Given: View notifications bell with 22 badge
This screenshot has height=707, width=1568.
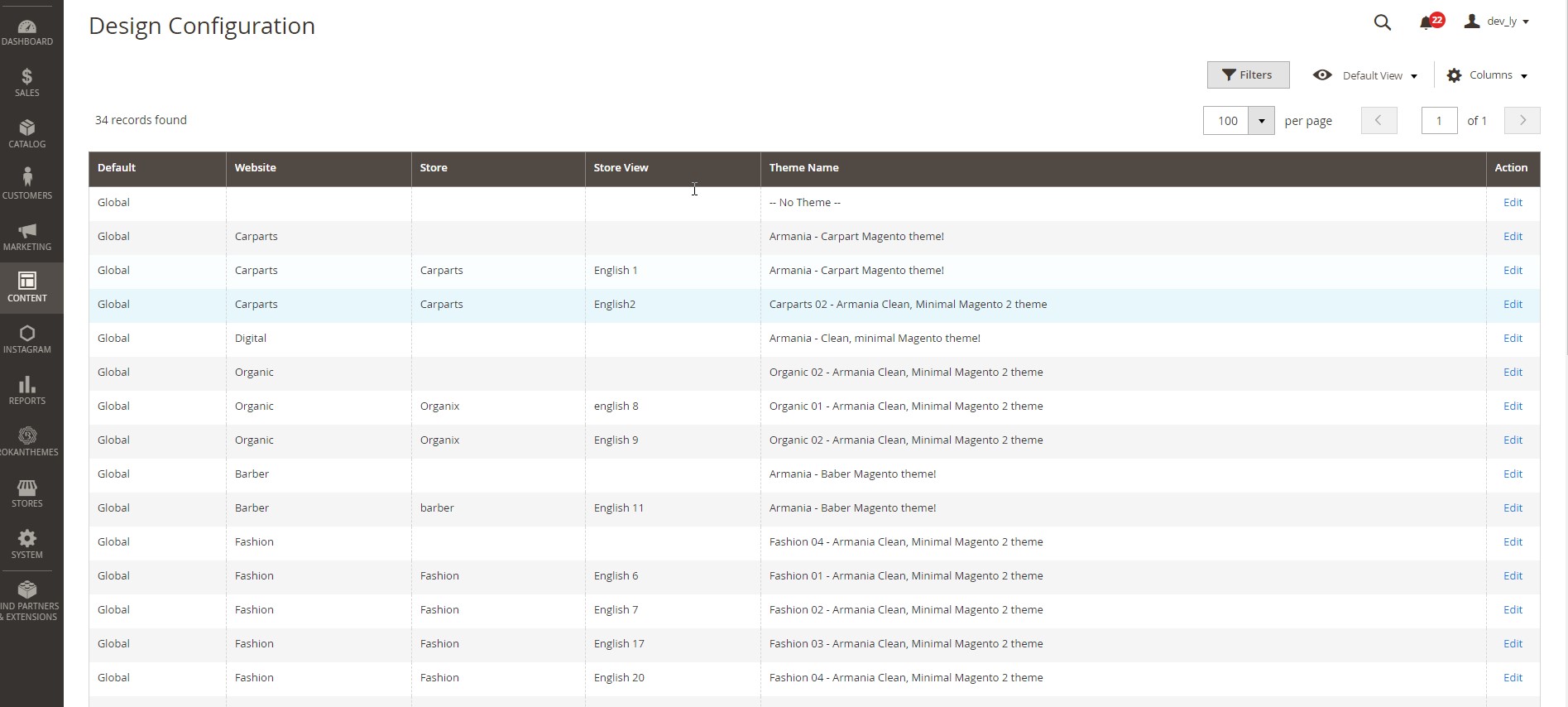Looking at the screenshot, I should 1427,22.
